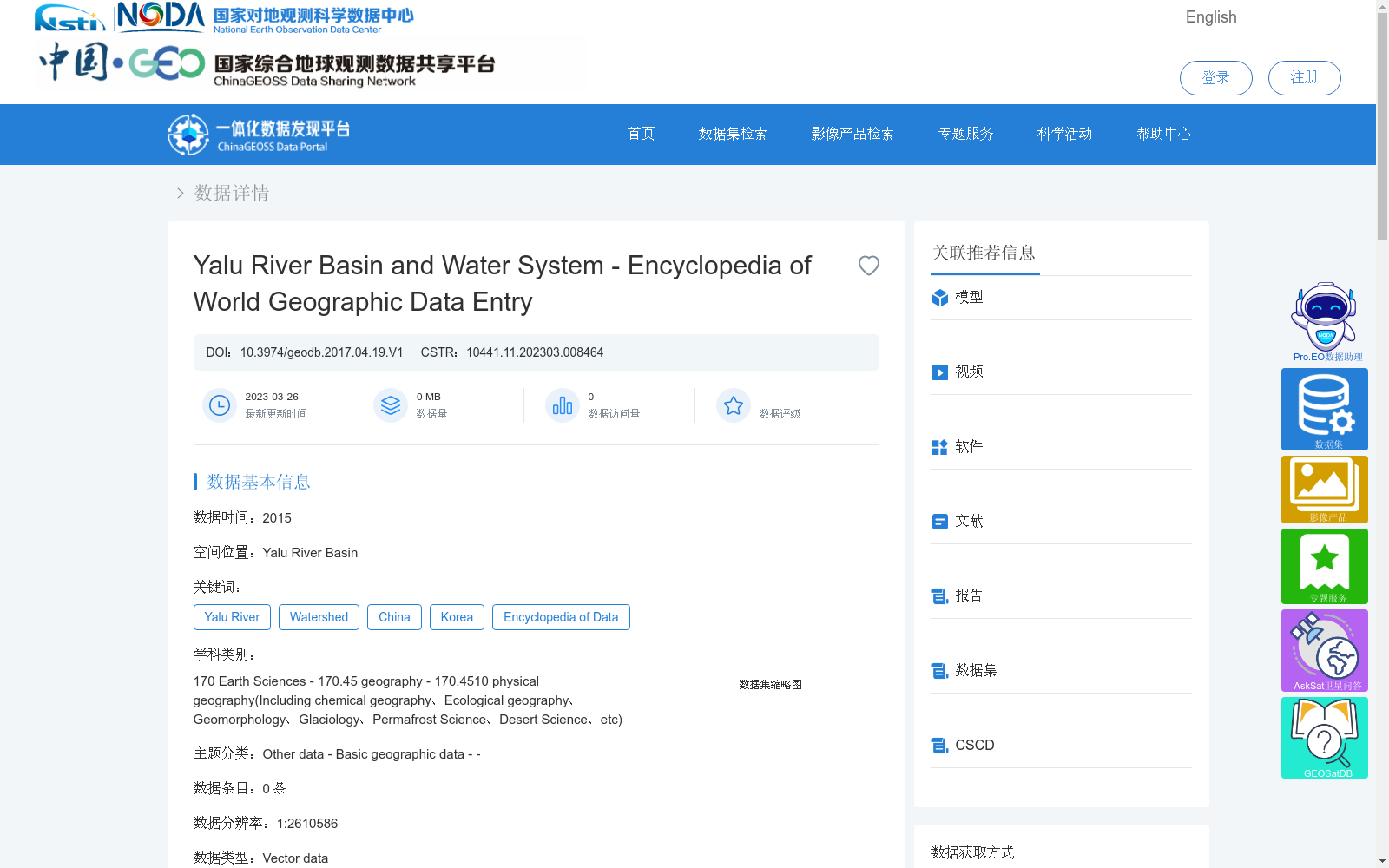Switch language to English

pos(1211,17)
